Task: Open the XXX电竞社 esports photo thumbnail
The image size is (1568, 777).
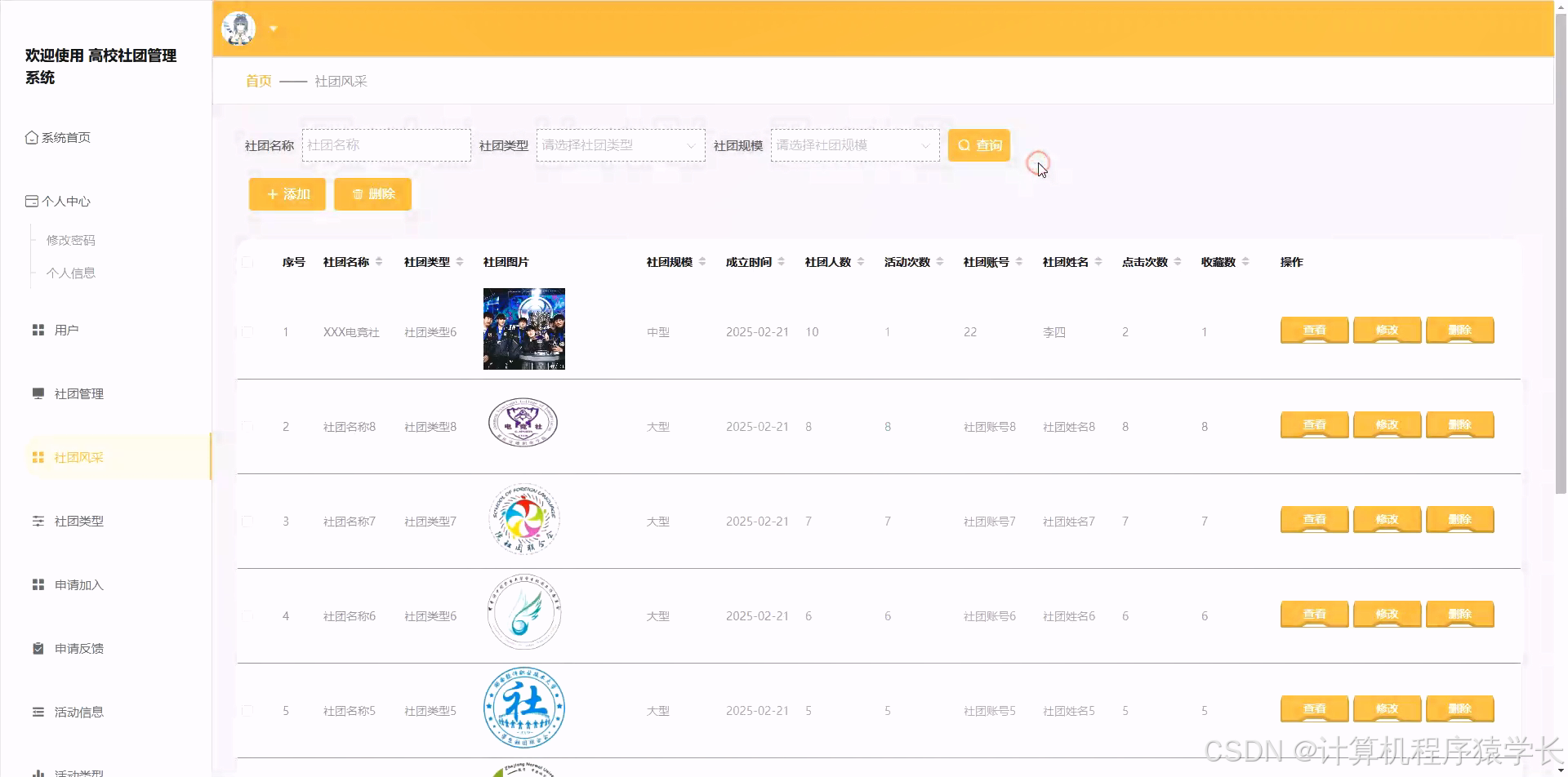Action: click(524, 329)
